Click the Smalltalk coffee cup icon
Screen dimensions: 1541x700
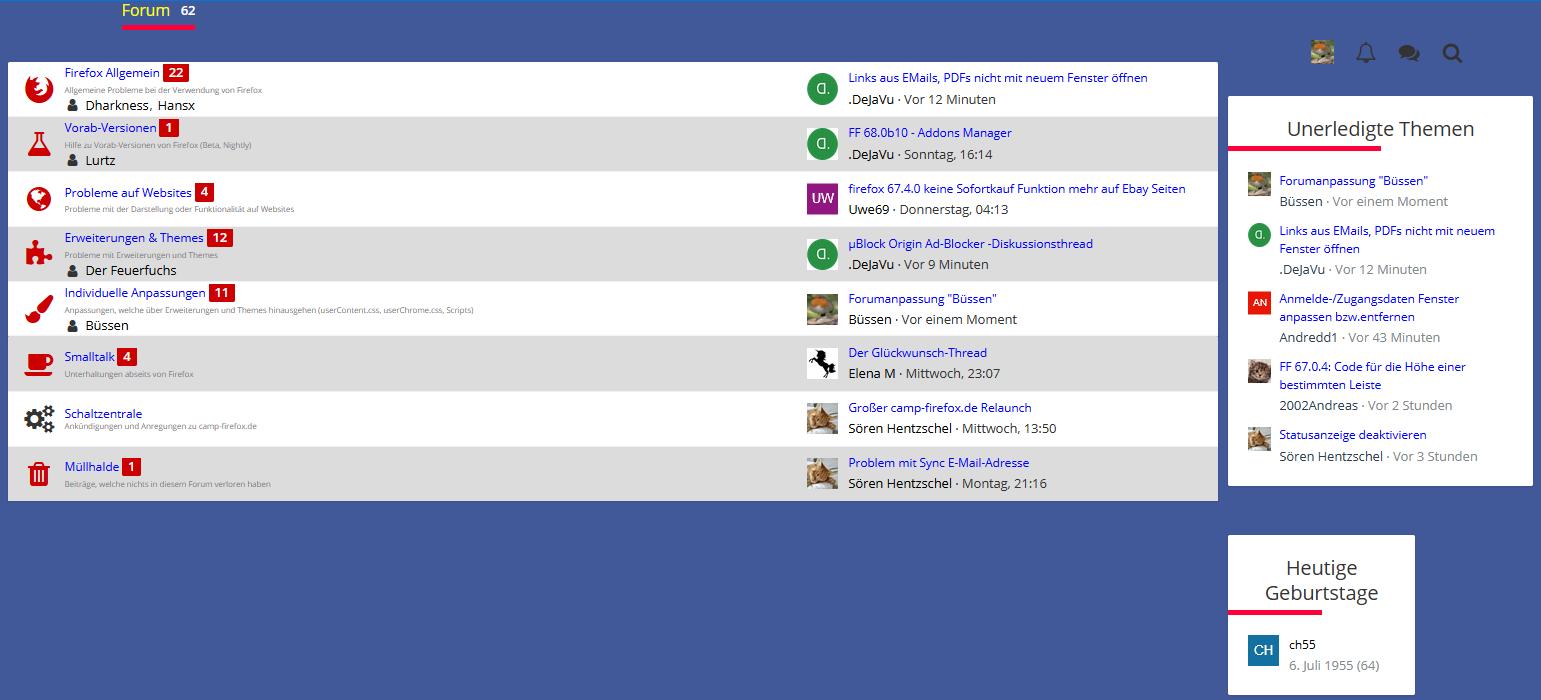tap(39, 364)
